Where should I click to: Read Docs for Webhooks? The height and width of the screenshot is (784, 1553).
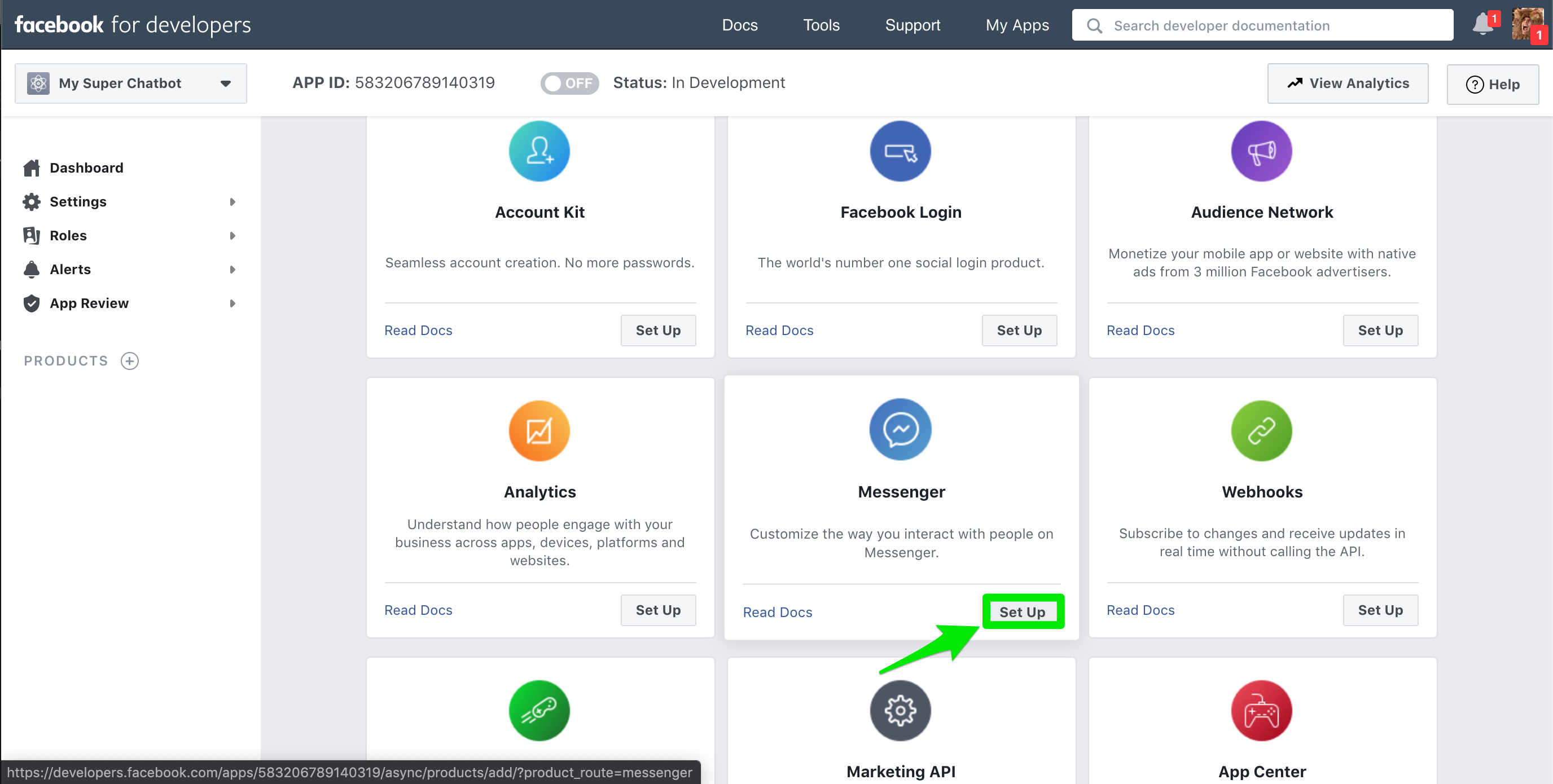click(1140, 609)
